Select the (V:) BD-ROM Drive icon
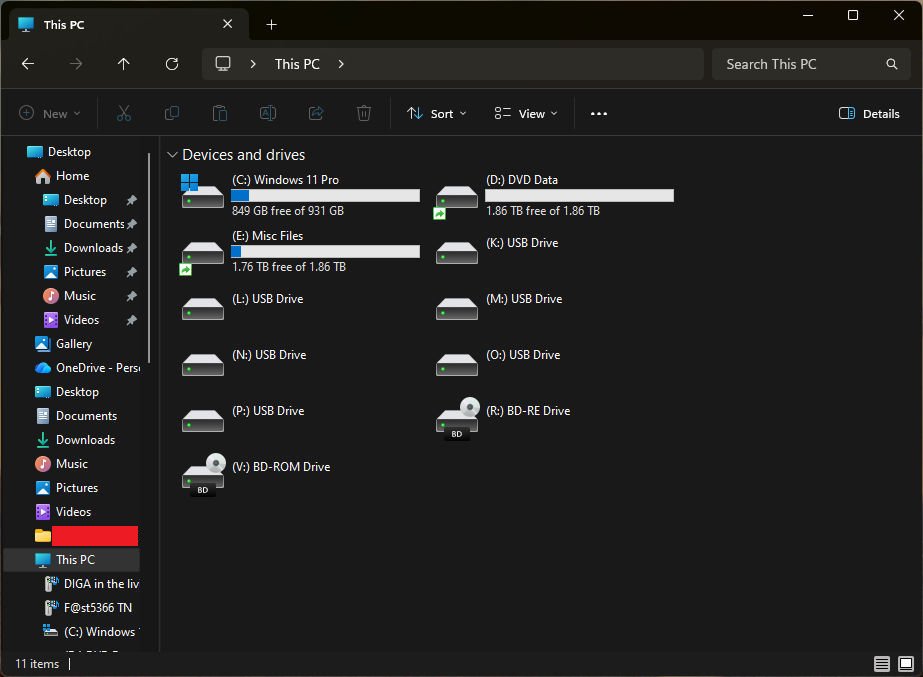The height and width of the screenshot is (677, 923). (x=204, y=474)
